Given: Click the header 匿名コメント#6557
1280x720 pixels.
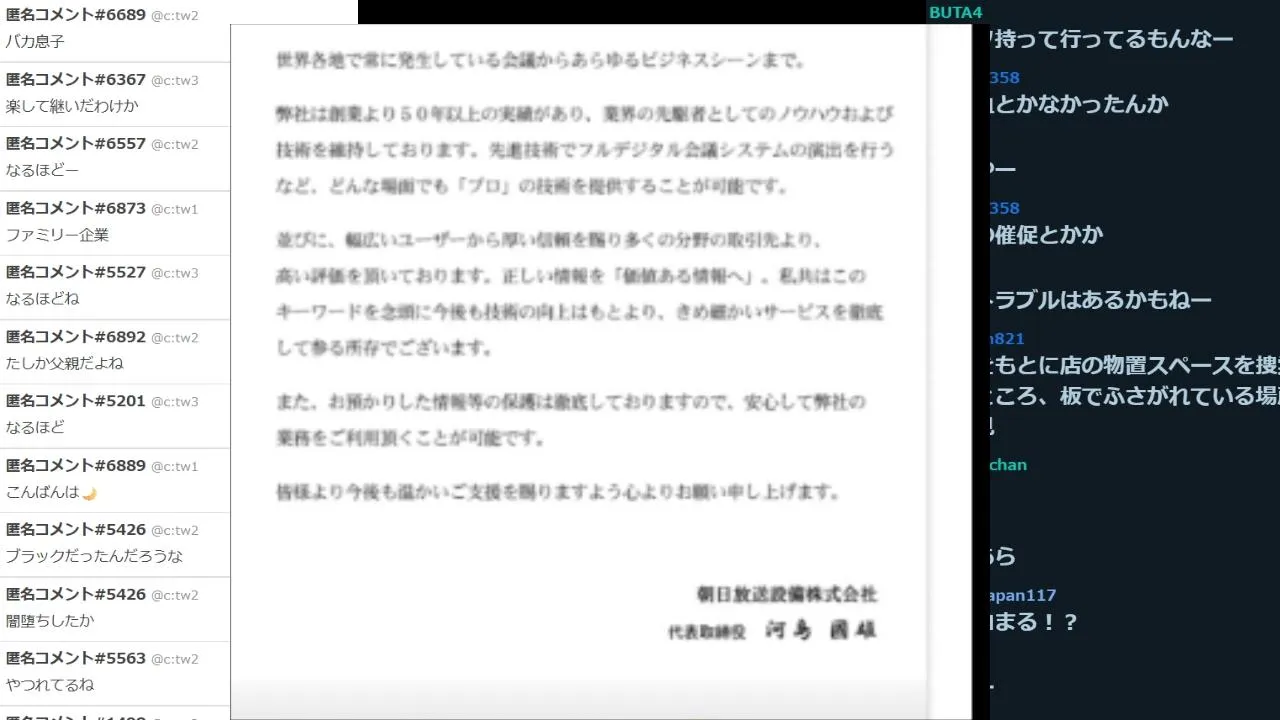Looking at the screenshot, I should pyautogui.click(x=76, y=144).
